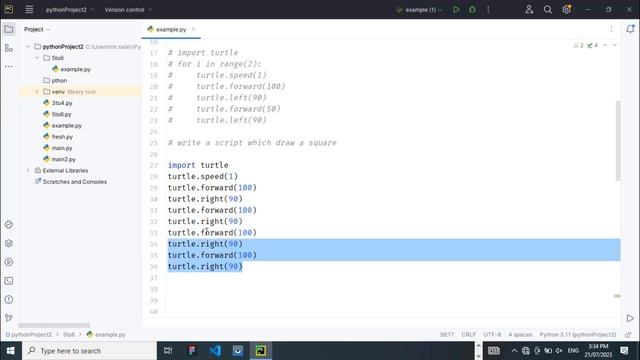
Task: Click the cursor position 36:17 in status bar
Action: [x=447, y=335]
